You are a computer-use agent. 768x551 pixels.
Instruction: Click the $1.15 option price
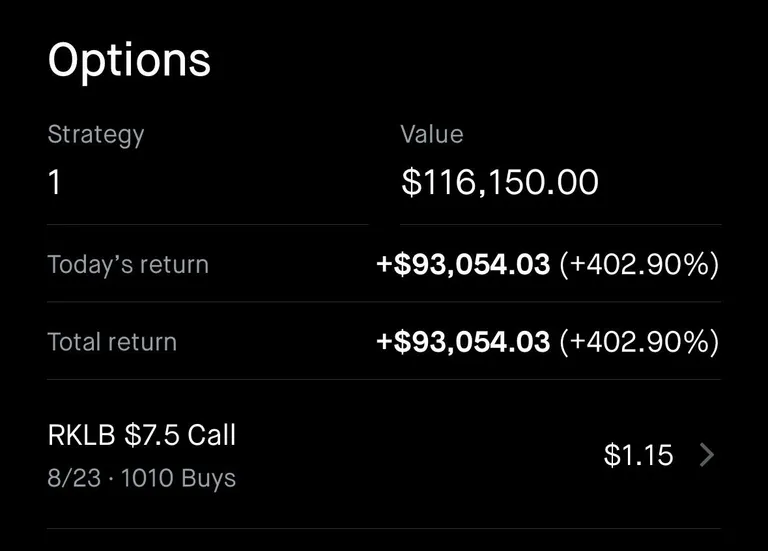coord(639,456)
